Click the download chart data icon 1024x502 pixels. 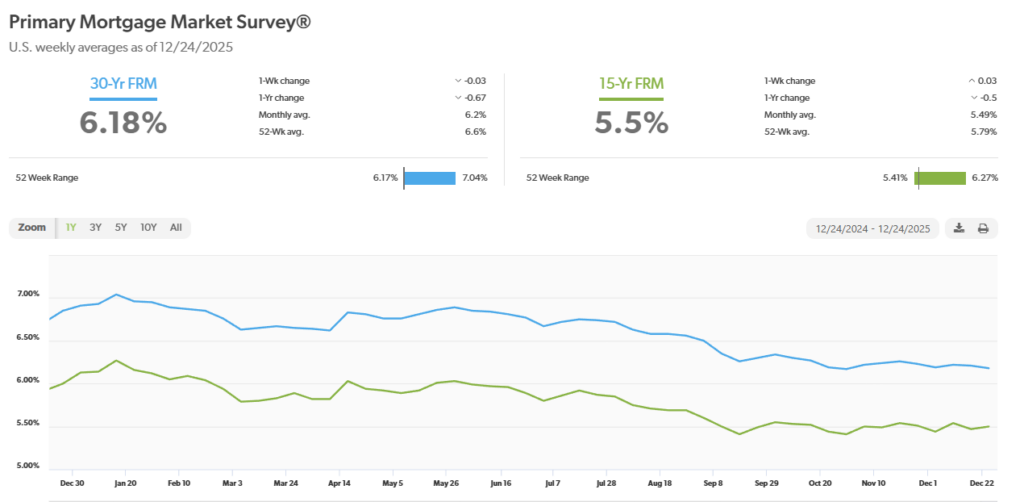tap(959, 228)
